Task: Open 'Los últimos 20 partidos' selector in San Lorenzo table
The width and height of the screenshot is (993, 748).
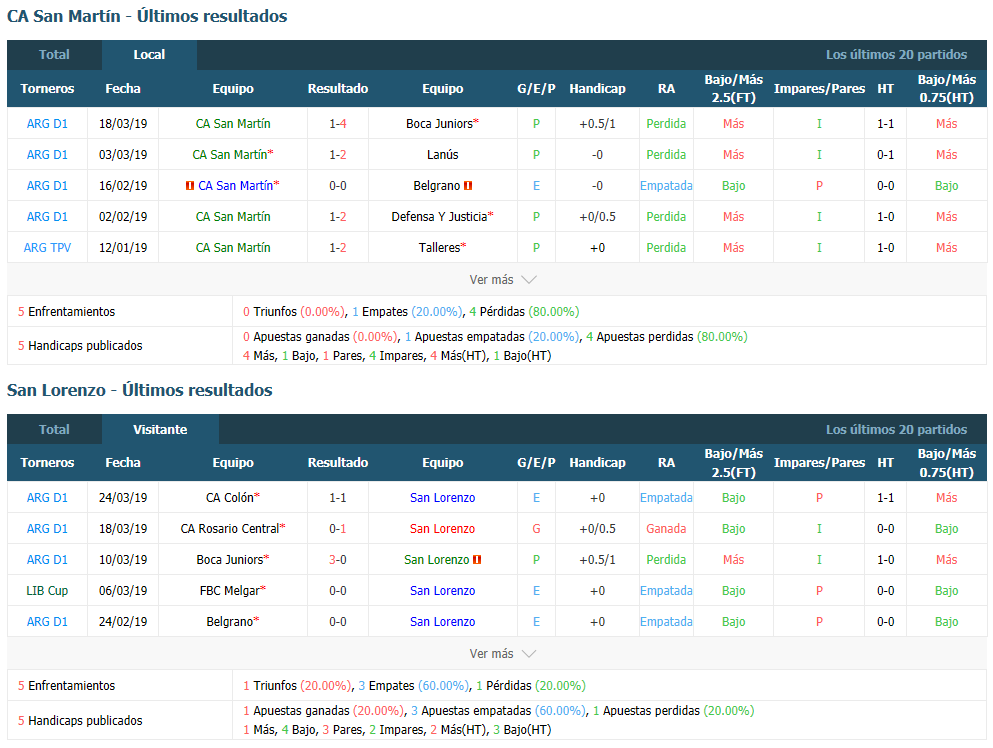Action: coord(896,429)
